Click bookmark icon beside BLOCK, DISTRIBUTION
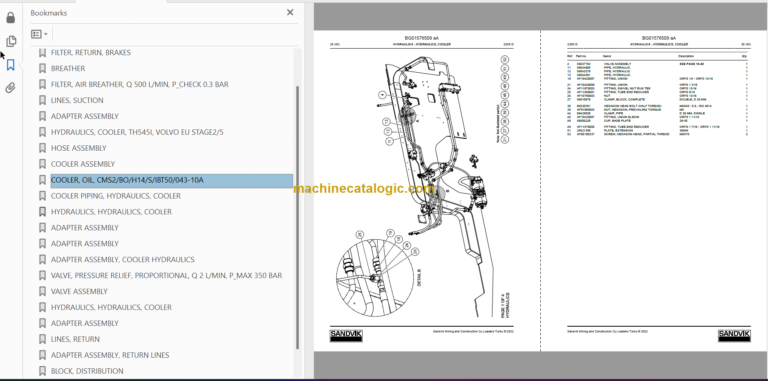 coord(42,371)
